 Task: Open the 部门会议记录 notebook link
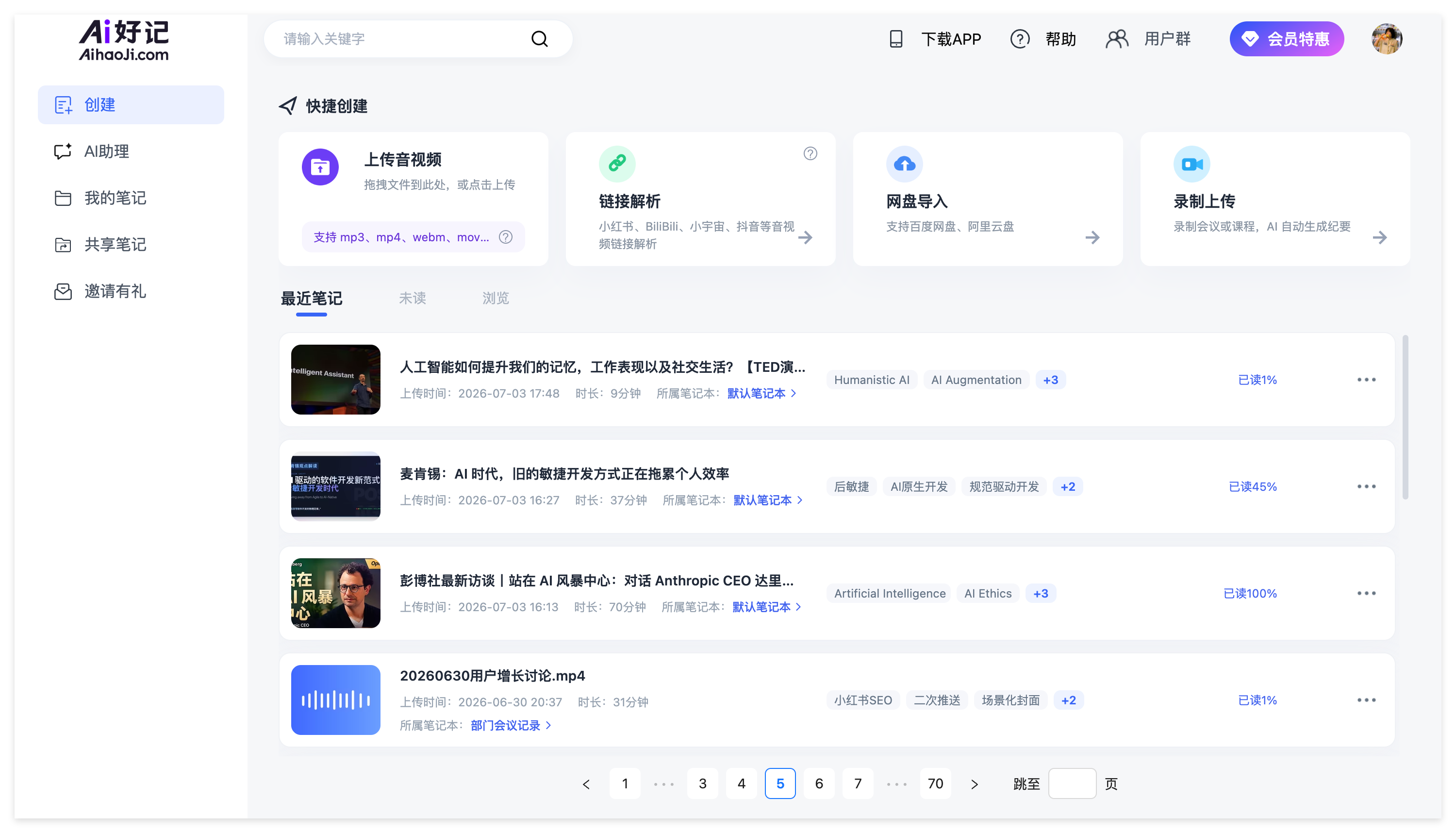coord(511,725)
